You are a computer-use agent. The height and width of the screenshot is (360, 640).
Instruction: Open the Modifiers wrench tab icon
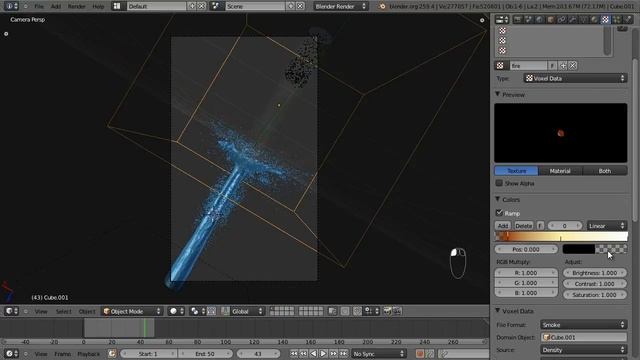click(x=573, y=19)
